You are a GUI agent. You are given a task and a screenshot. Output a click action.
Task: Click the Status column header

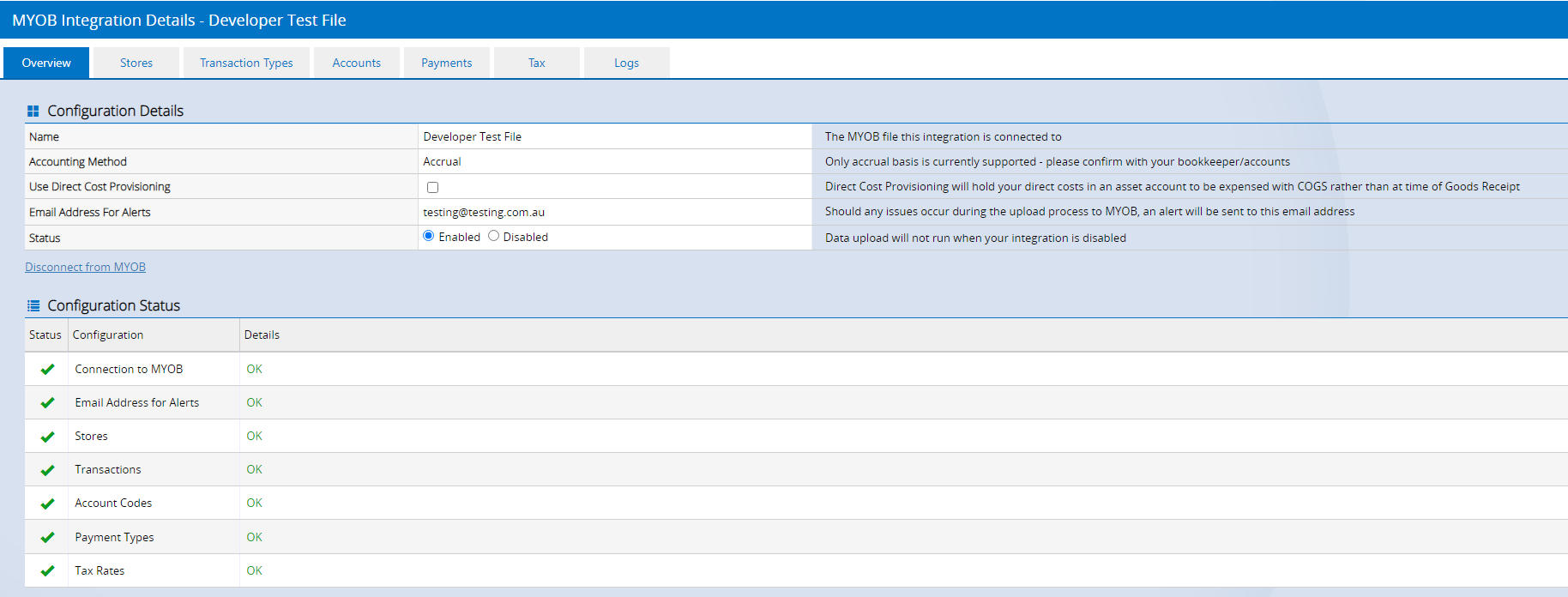[x=45, y=335]
